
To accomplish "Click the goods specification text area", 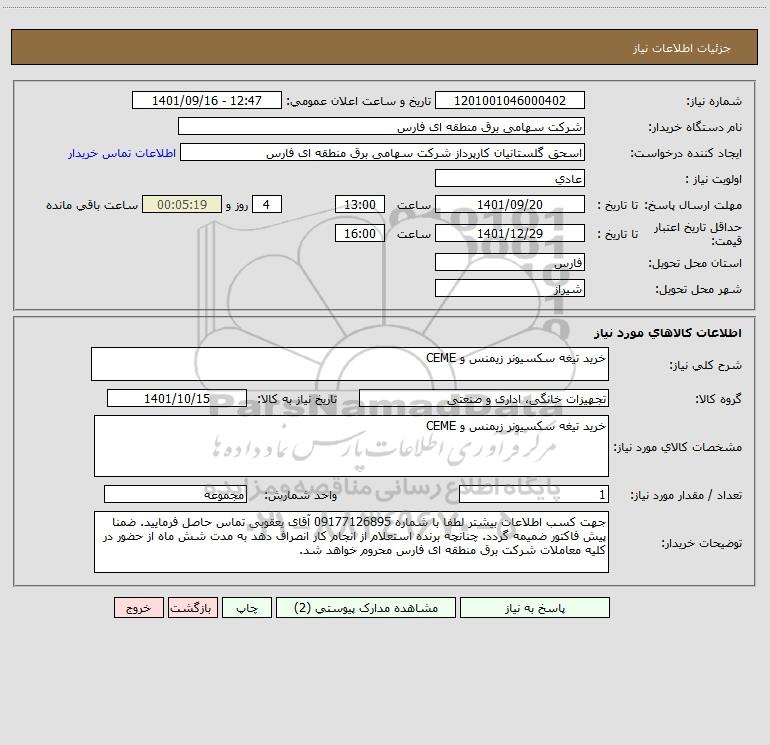I will click(x=351, y=446).
